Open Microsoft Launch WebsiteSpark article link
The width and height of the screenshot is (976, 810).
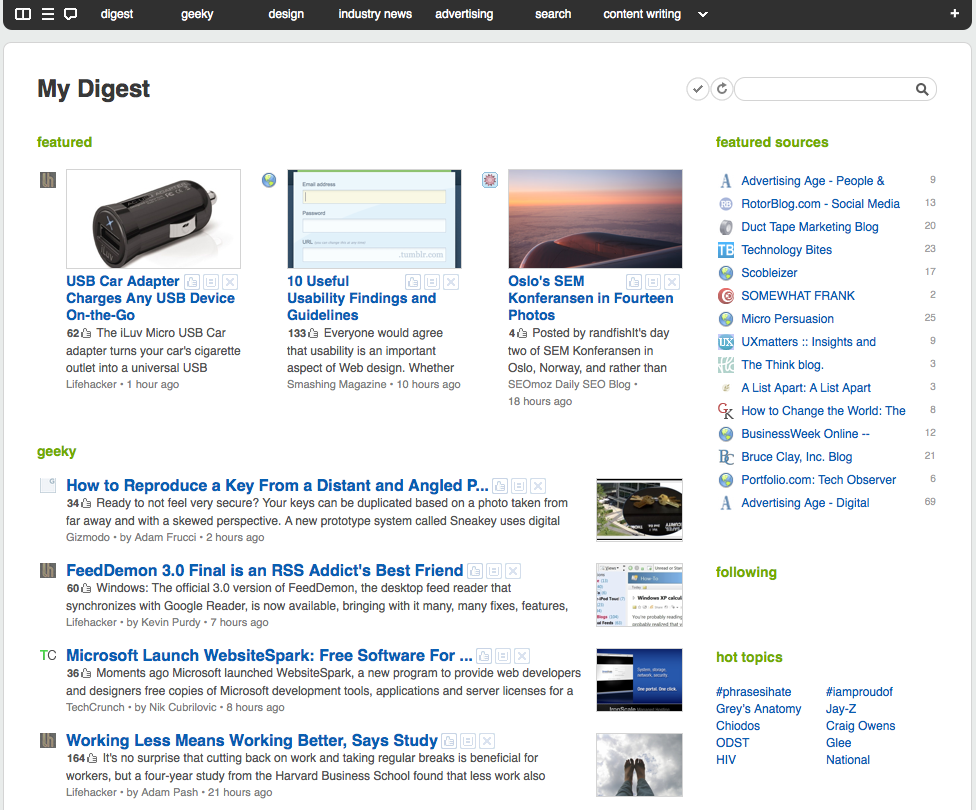coord(269,656)
